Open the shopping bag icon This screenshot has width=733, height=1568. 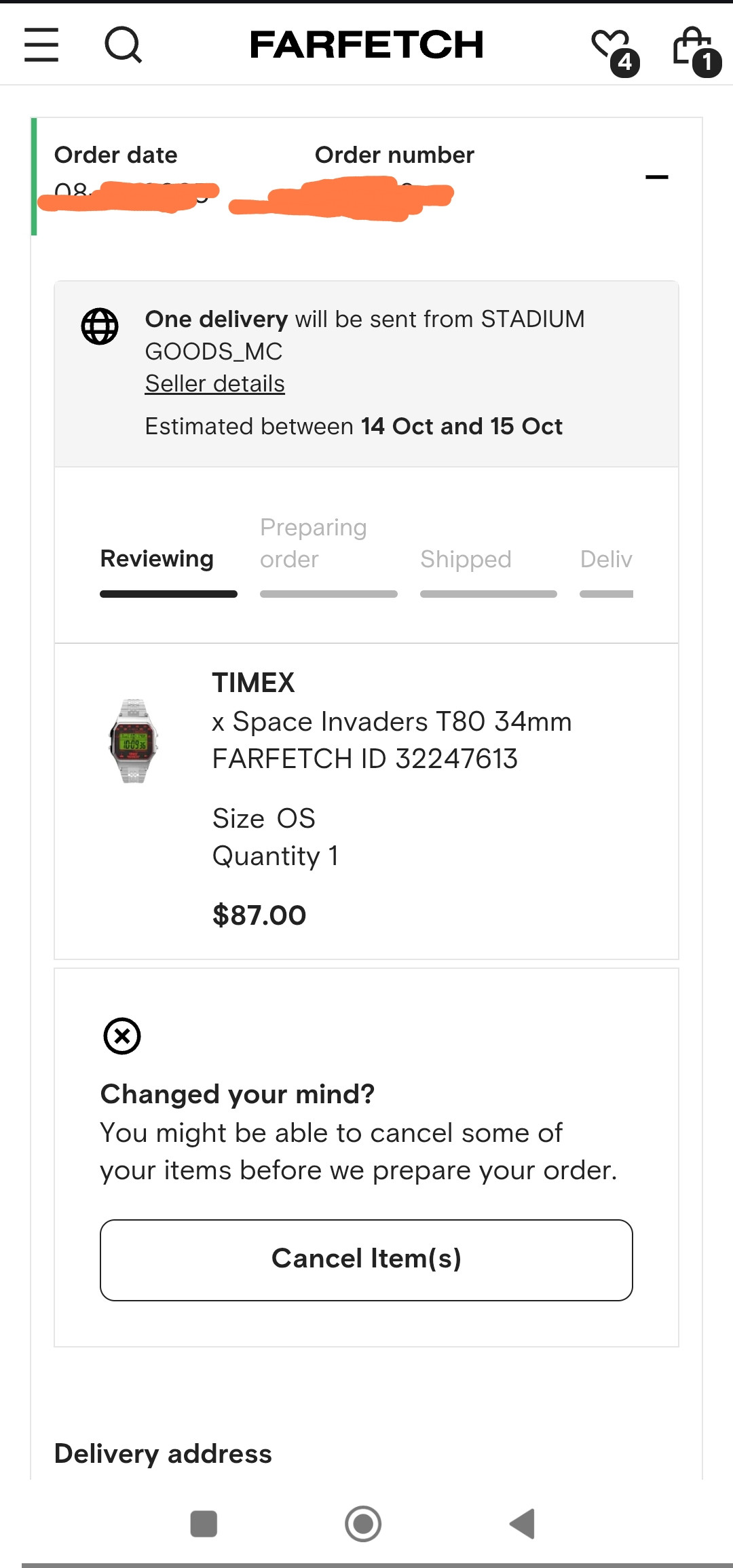tap(694, 49)
